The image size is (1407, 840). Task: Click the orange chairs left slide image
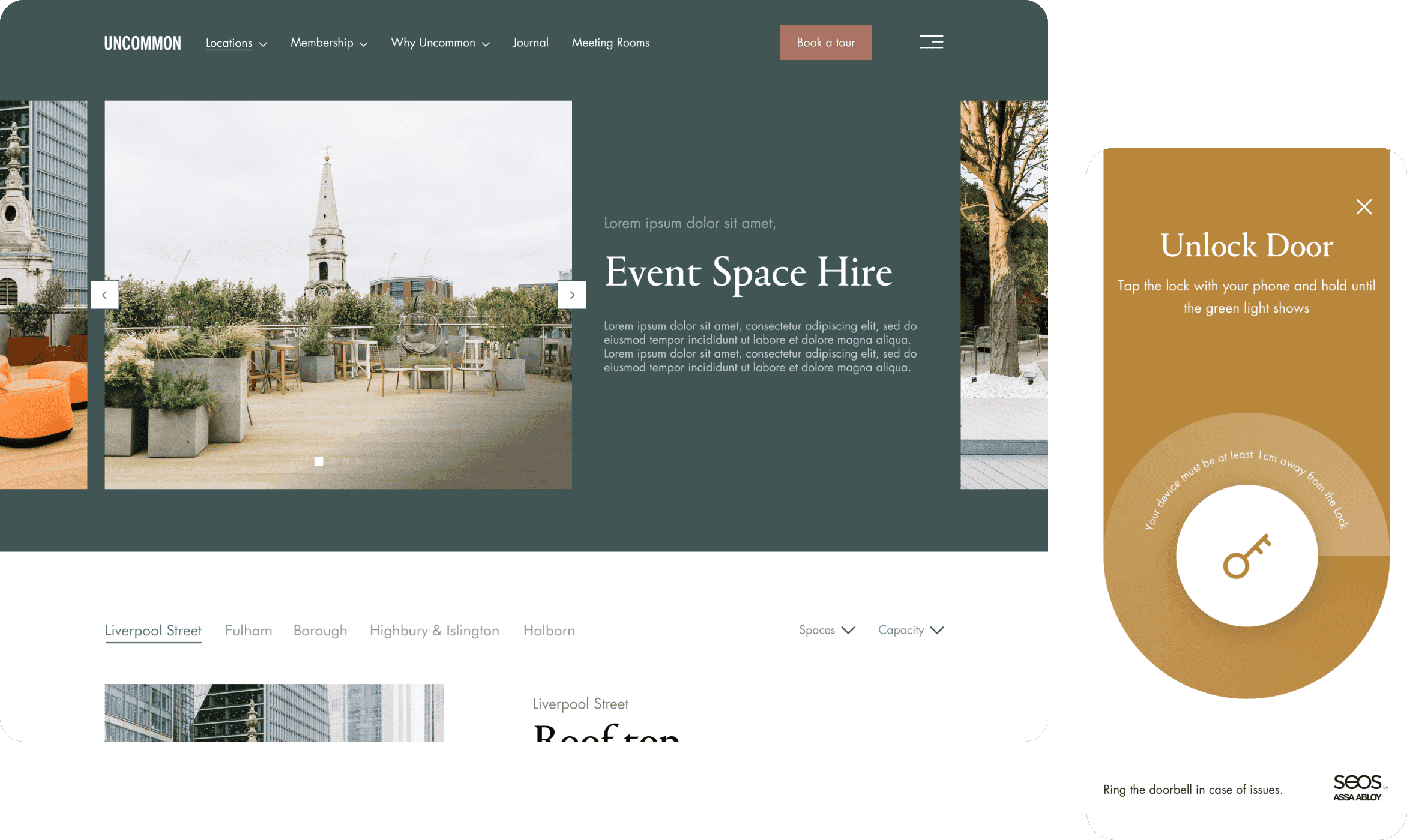pyautogui.click(x=43, y=295)
